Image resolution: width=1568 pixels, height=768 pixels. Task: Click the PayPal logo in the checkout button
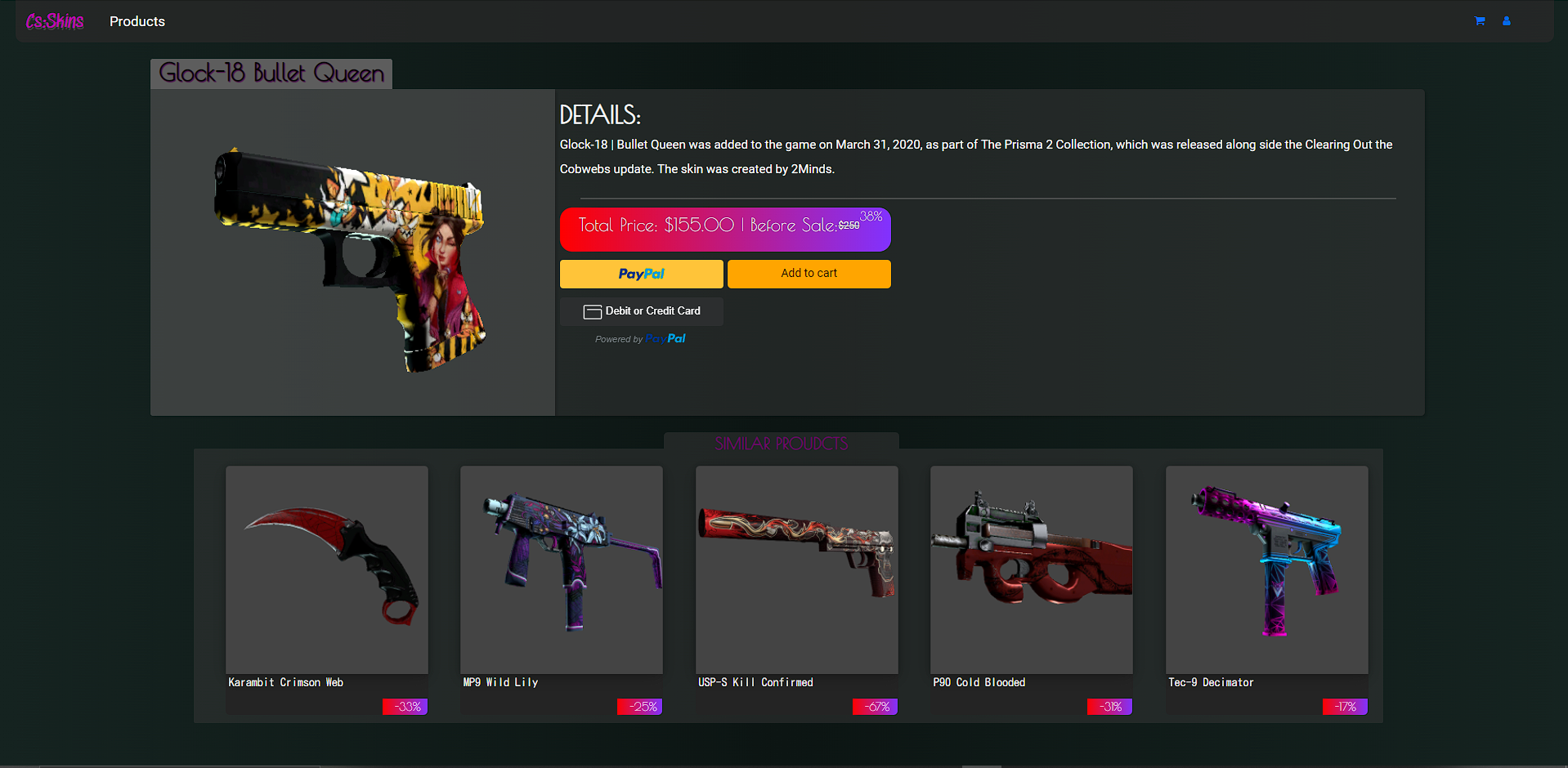[x=641, y=274]
